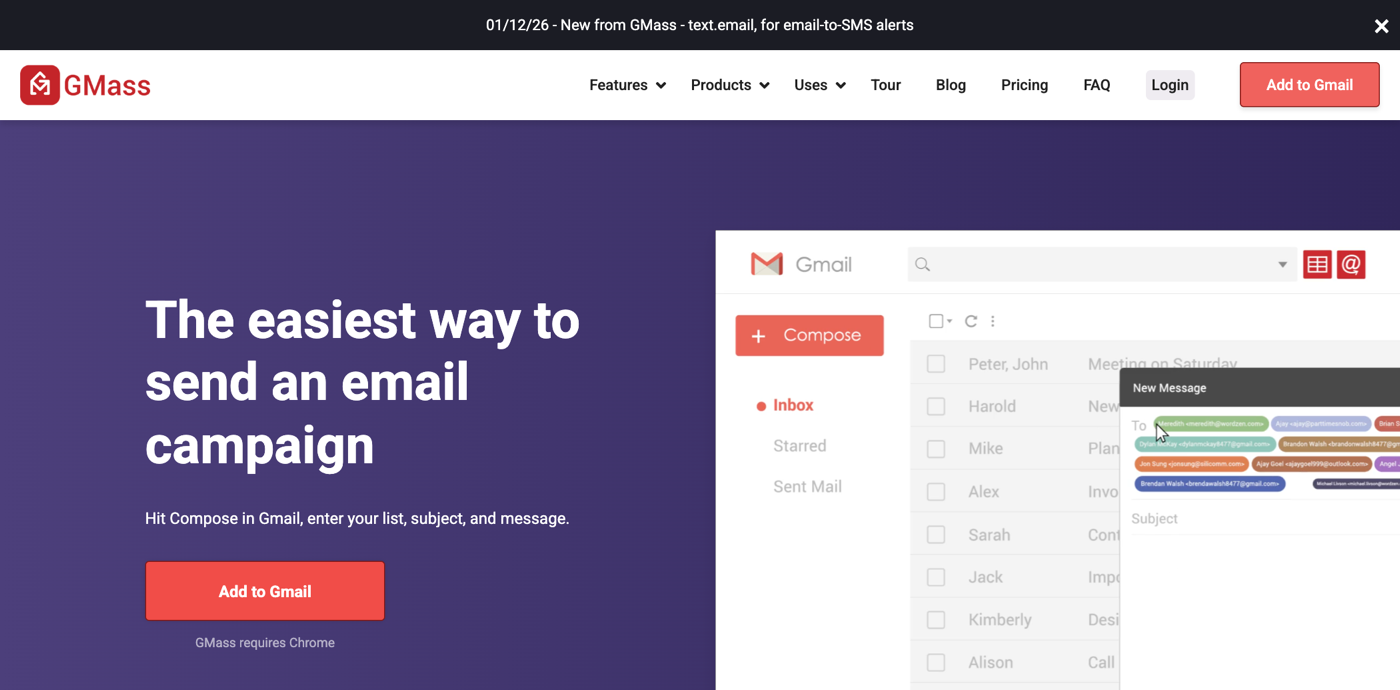
Task: Click the blue Brendan Walsh recipient chip
Action: pos(1210,484)
